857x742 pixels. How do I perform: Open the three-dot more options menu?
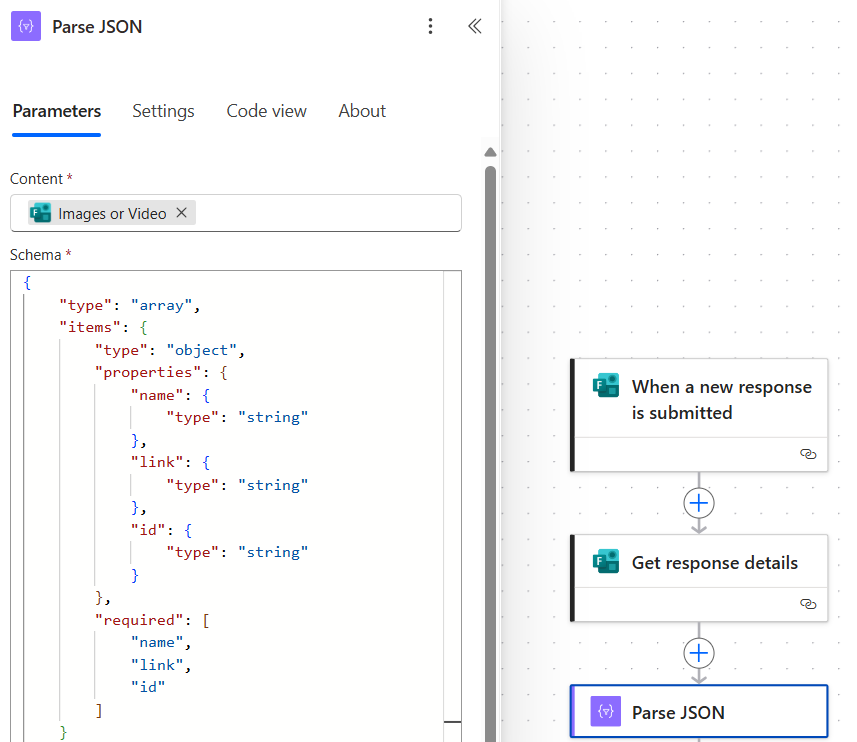tap(430, 26)
